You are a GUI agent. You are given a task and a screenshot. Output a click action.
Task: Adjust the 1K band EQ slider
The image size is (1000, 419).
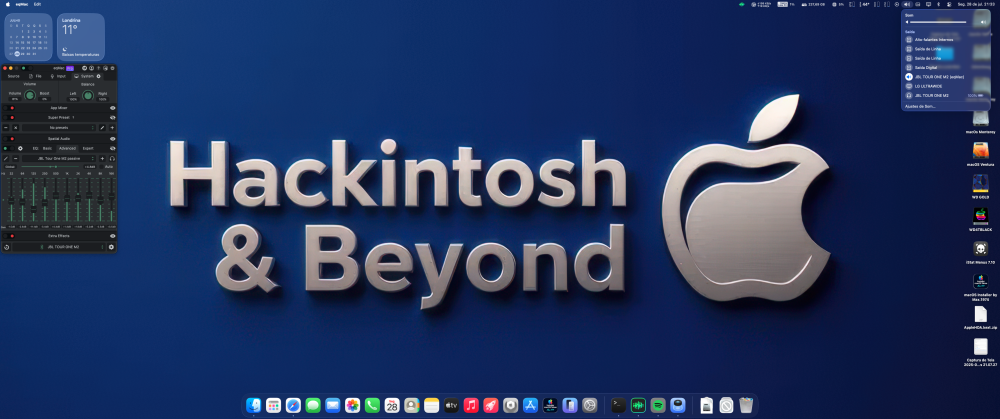click(67, 198)
